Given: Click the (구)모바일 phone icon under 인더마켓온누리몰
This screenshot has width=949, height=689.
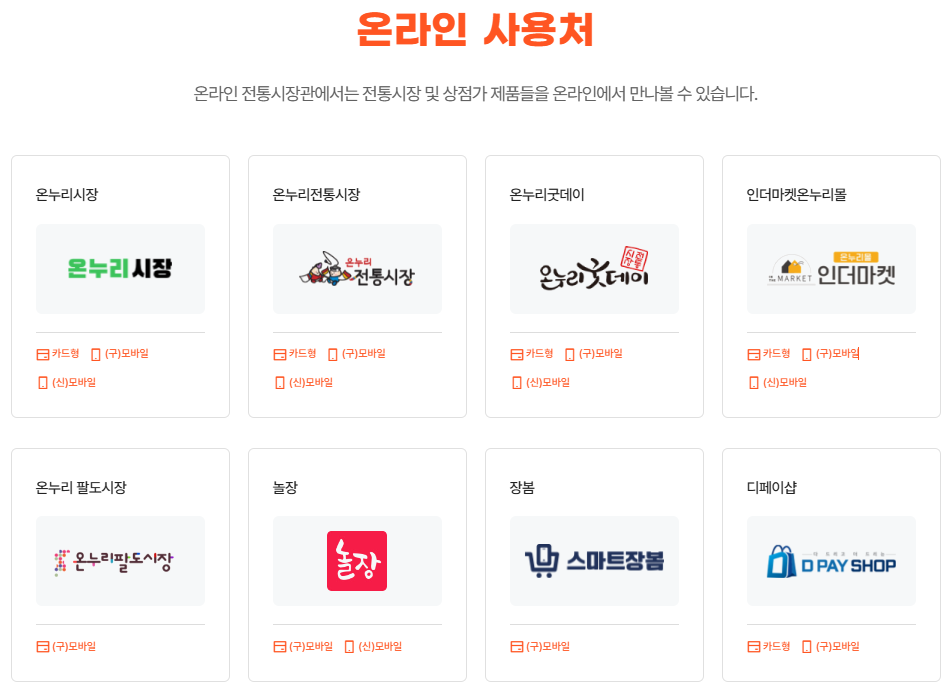Looking at the screenshot, I should [x=807, y=355].
